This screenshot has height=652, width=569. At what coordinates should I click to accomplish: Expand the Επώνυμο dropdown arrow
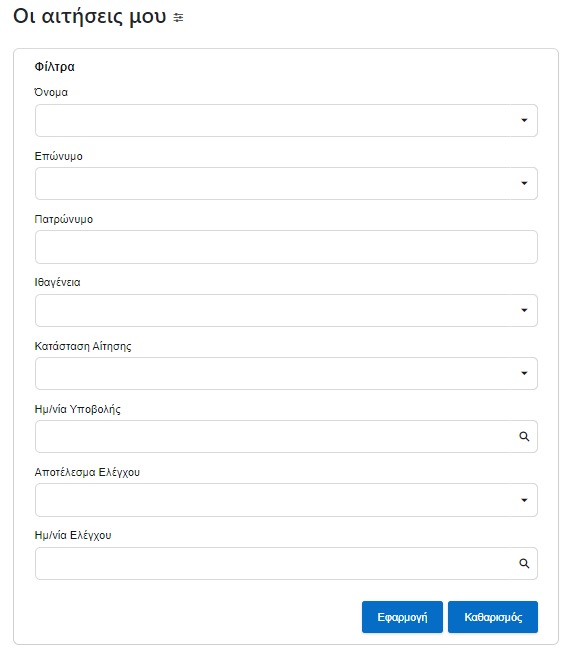point(524,183)
